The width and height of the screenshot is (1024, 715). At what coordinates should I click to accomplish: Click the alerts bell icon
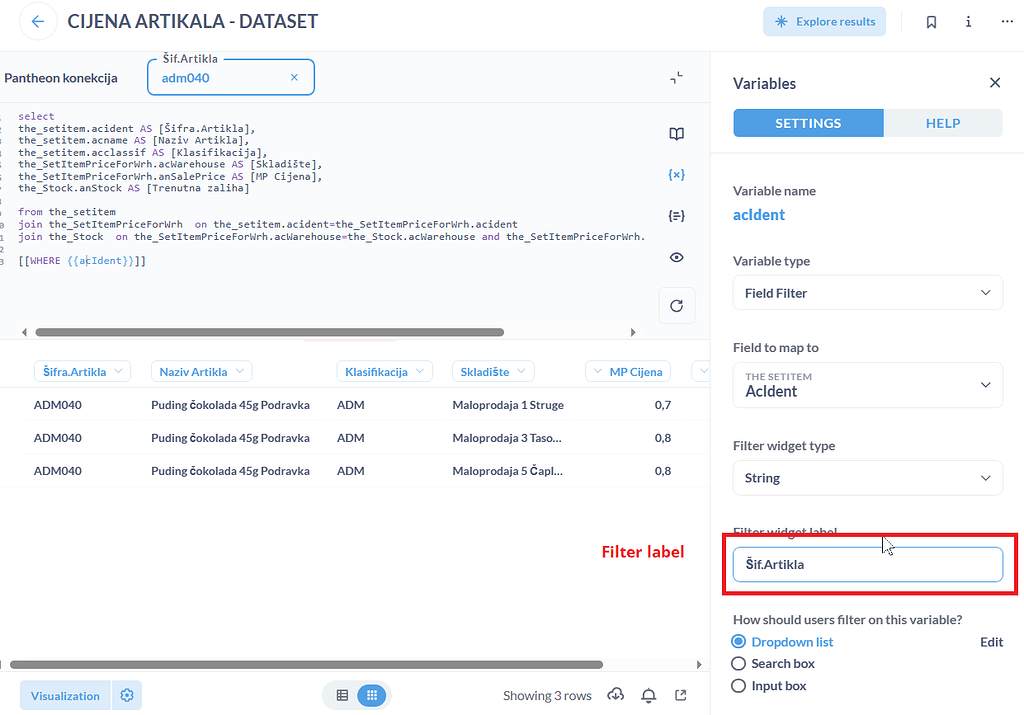(x=648, y=694)
